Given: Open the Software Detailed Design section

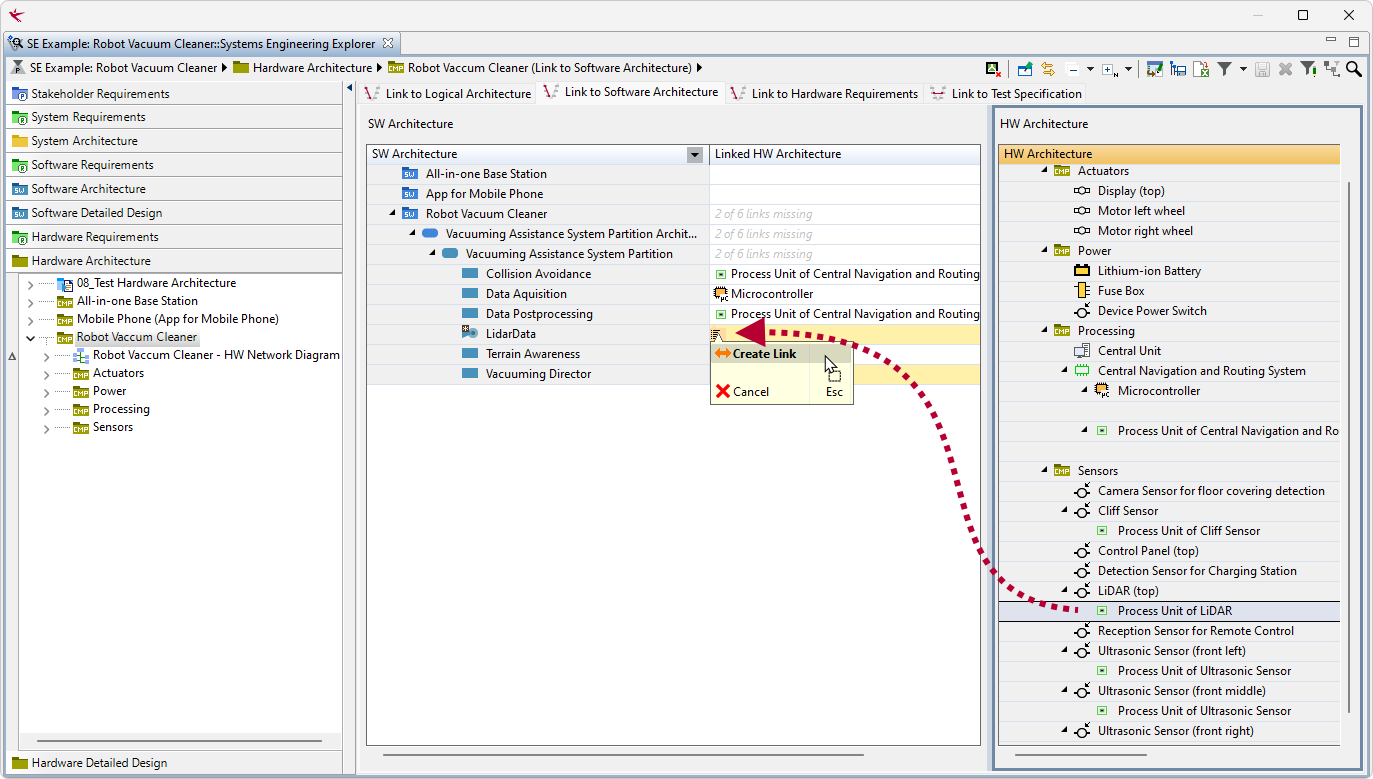Looking at the screenshot, I should 174,213.
